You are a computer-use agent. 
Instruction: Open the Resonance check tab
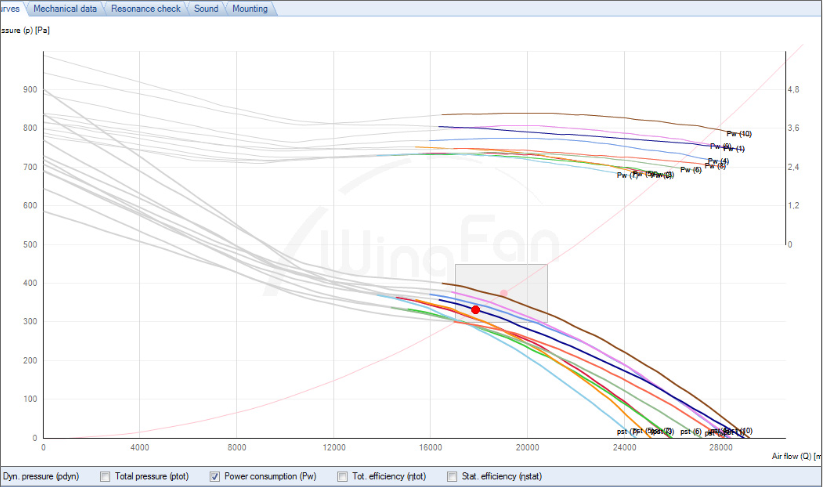pos(147,8)
